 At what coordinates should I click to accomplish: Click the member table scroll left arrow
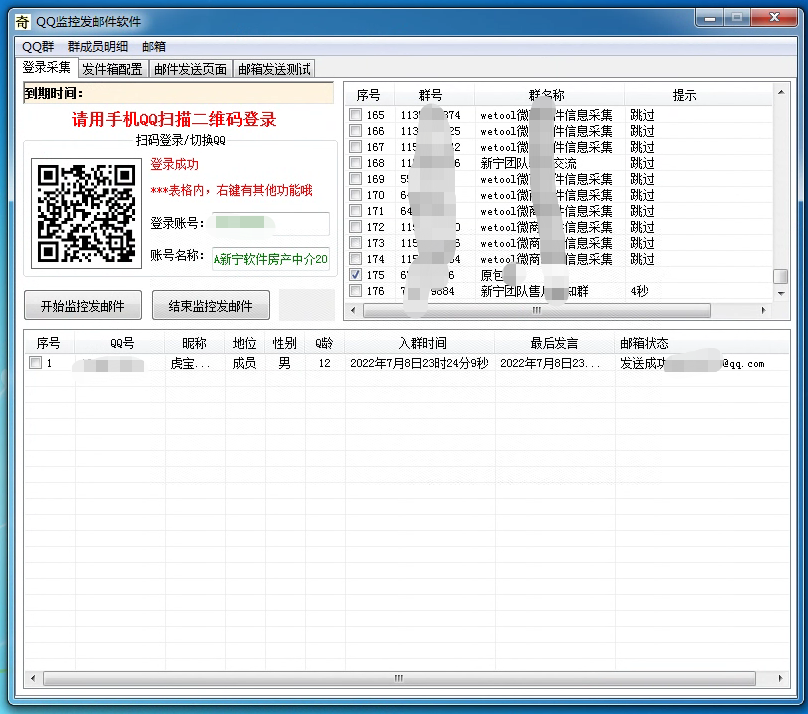pos(33,678)
